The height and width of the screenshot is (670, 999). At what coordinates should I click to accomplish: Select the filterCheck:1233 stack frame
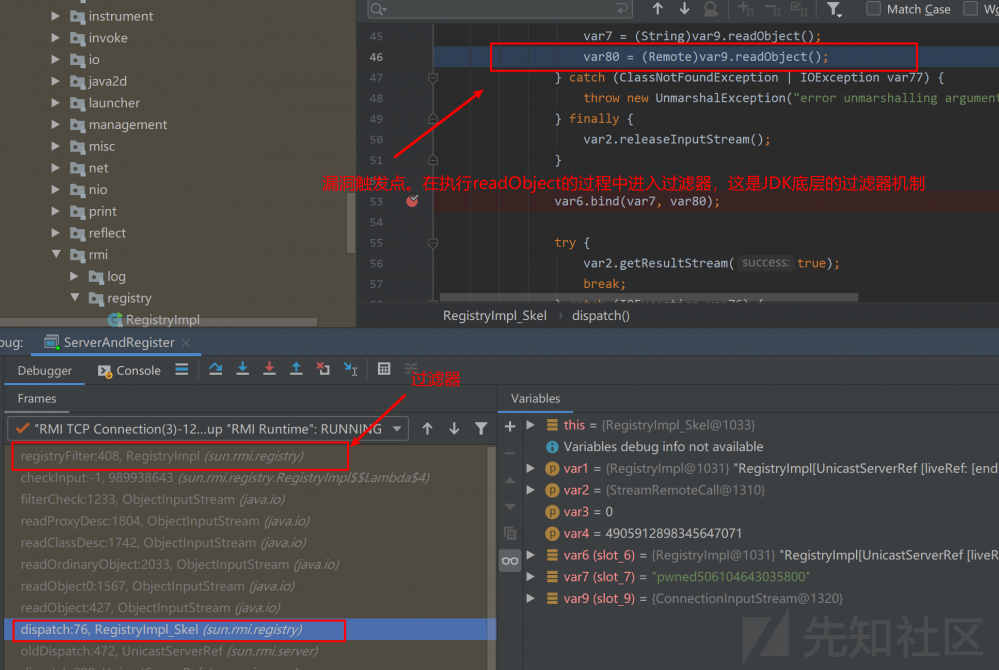250,499
